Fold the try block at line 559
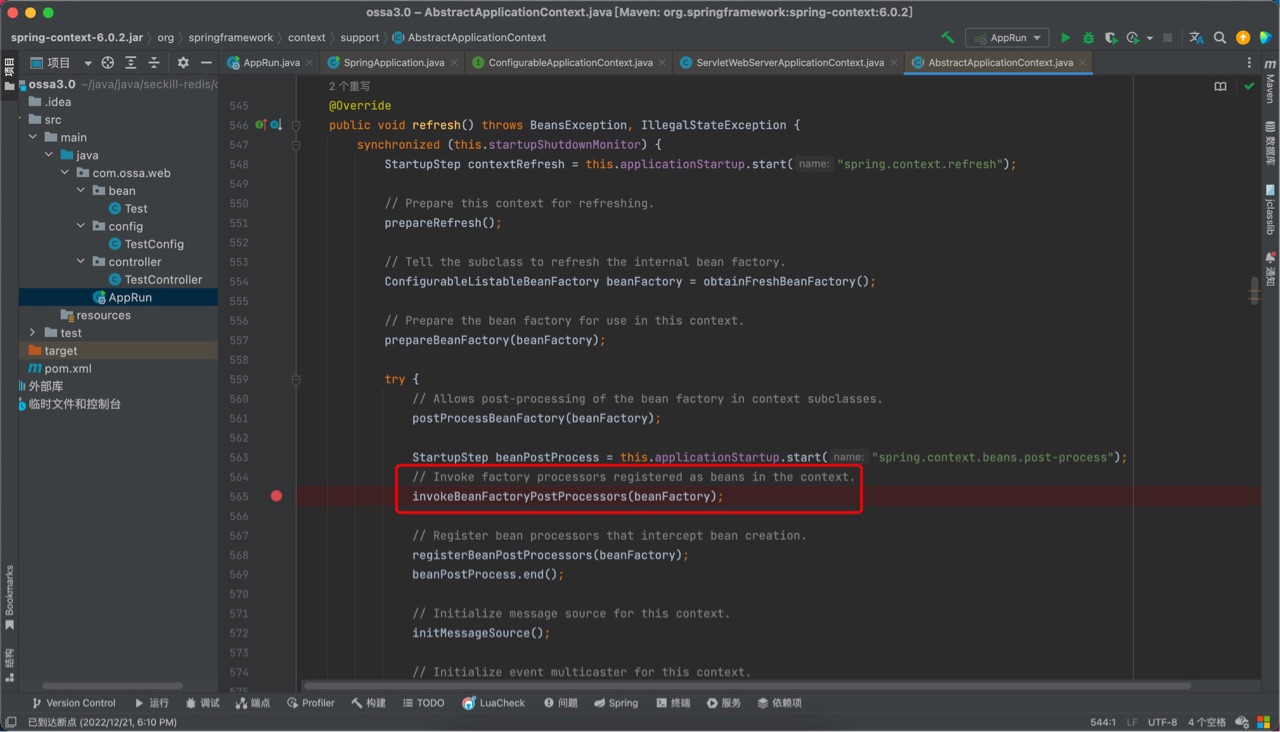This screenshot has width=1280, height=732. click(x=296, y=380)
